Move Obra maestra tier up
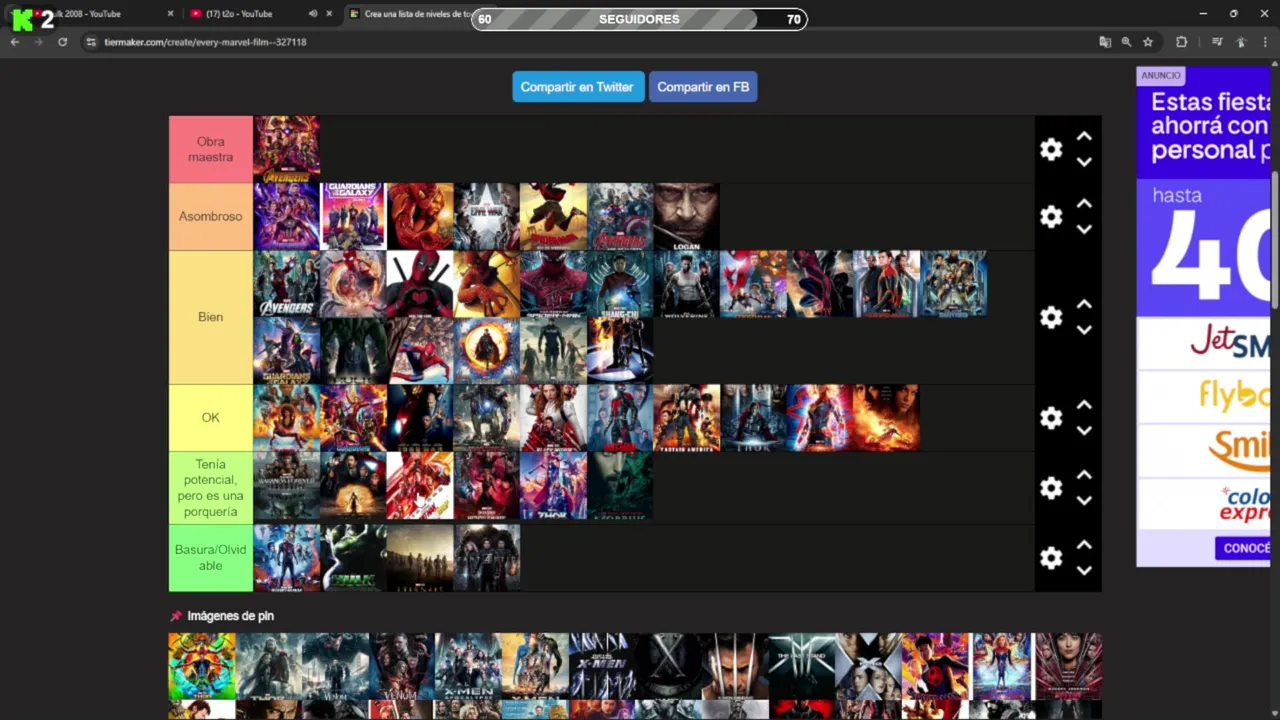Screen dimensions: 1280x720 pos(1084,136)
